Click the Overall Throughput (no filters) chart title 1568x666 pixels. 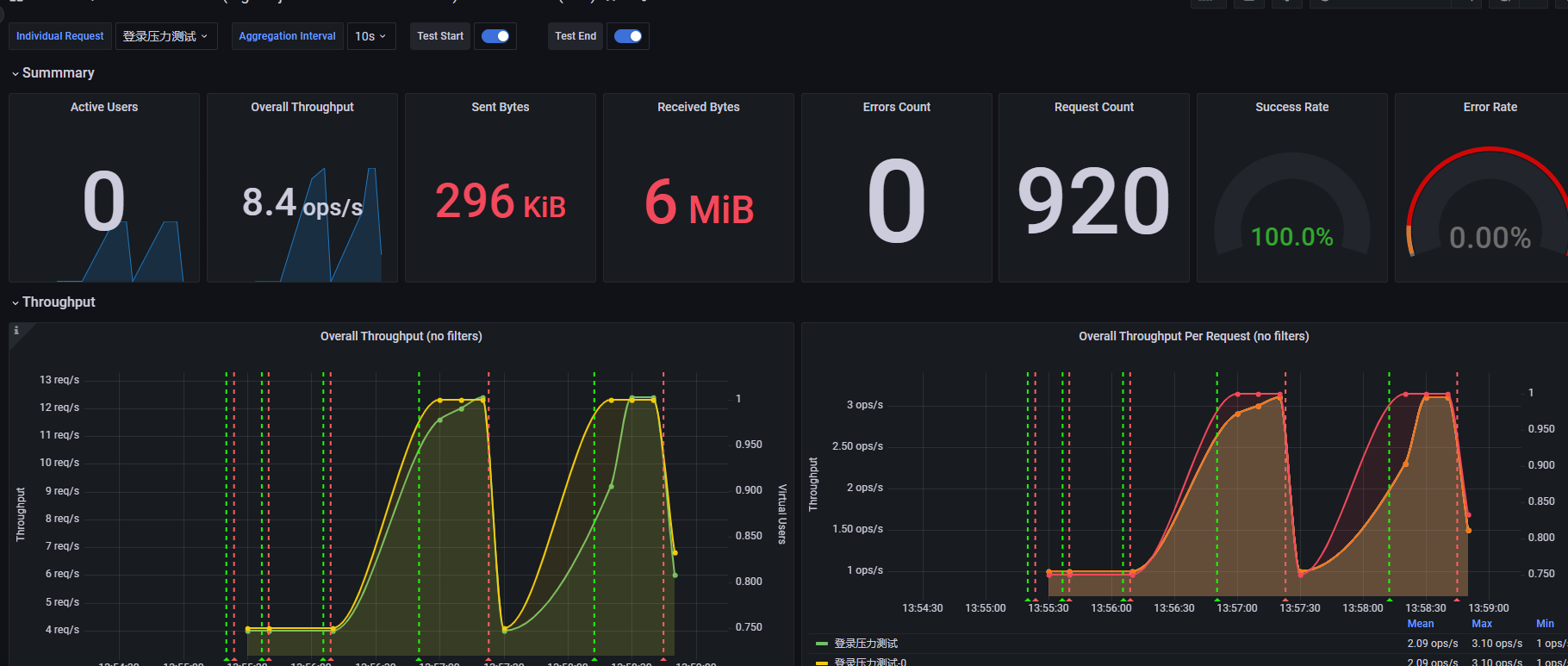point(401,336)
